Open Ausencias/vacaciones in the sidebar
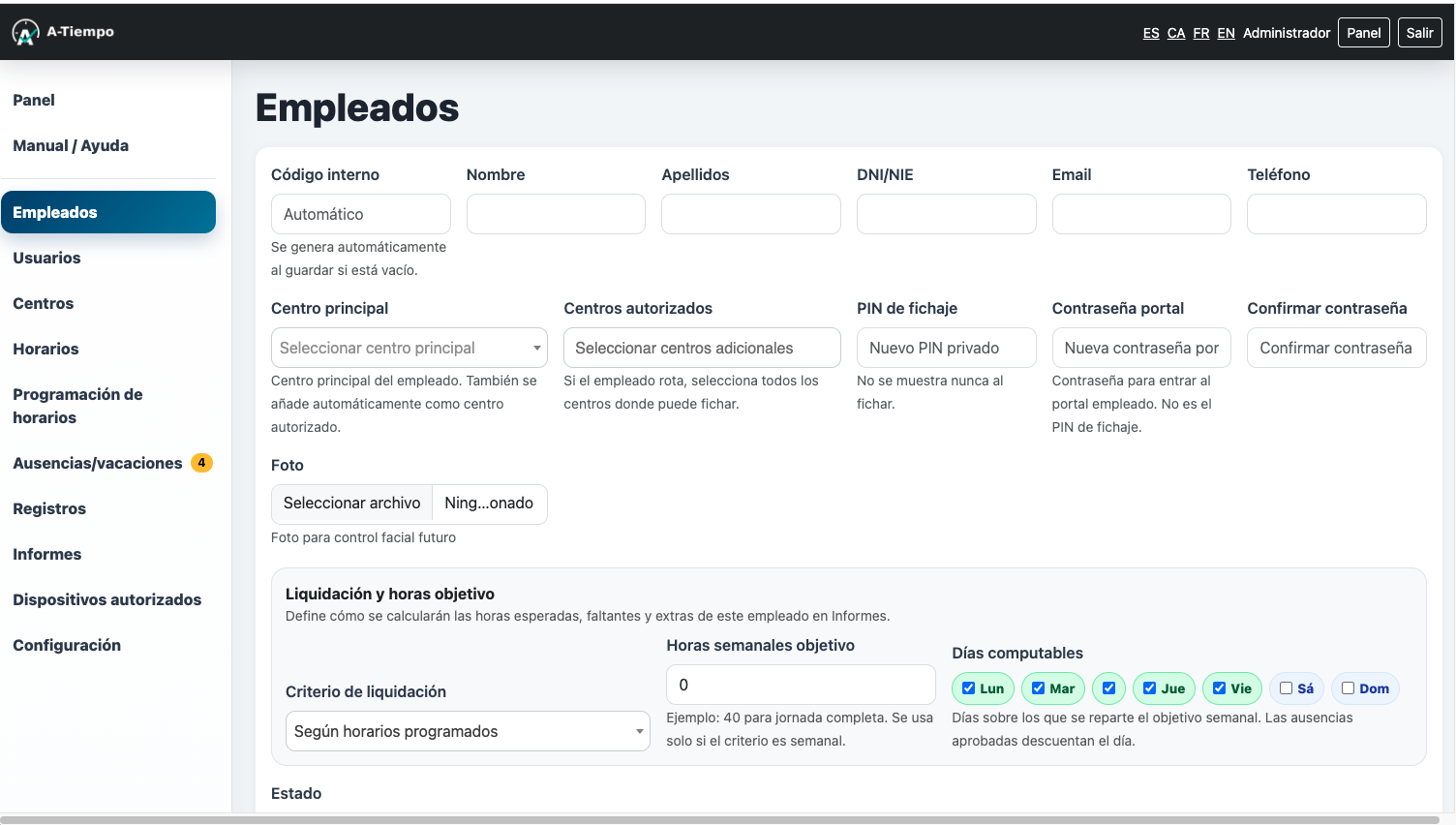 98,463
